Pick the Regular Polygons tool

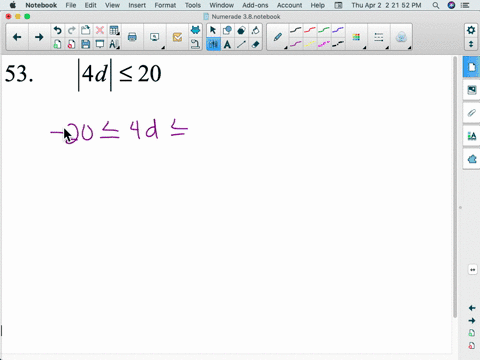[x=241, y=30]
